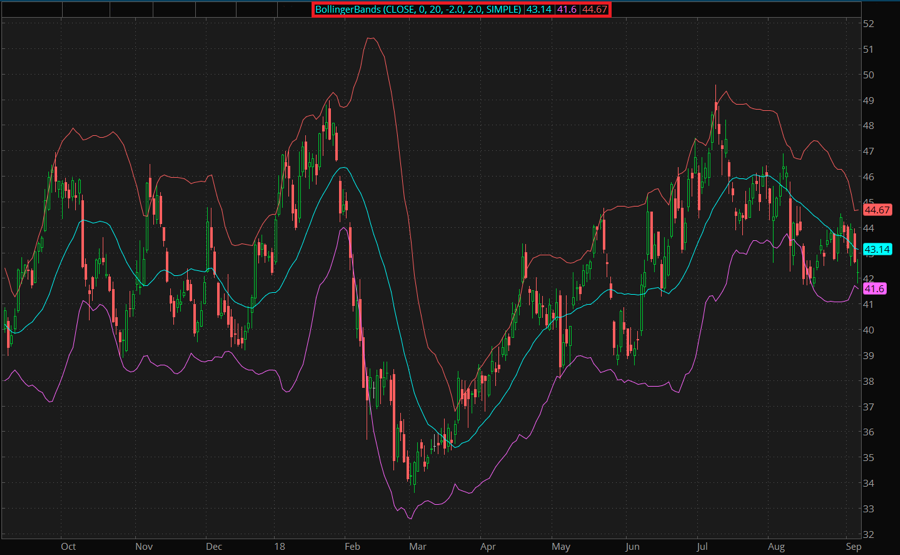Select the red 44.67 price bubble on axis
Screen dimensions: 900x555
(x=877, y=210)
